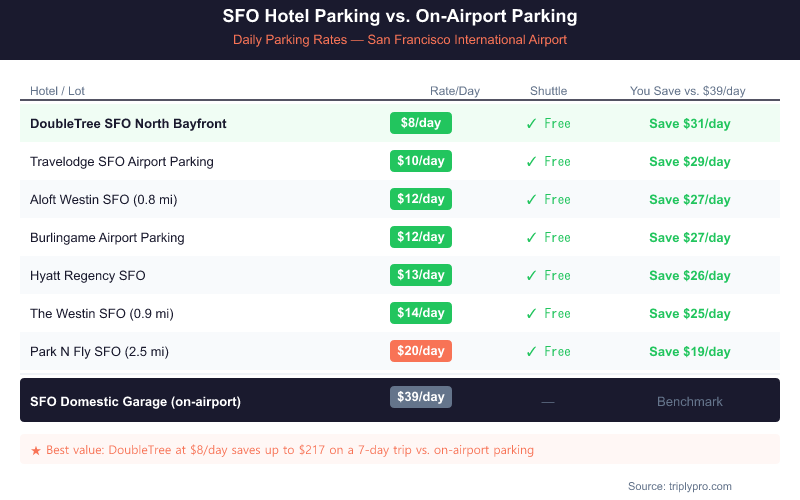Click the $10/day Travelodge rate badge
Viewport: 800px width, 500px height.
(x=420, y=161)
